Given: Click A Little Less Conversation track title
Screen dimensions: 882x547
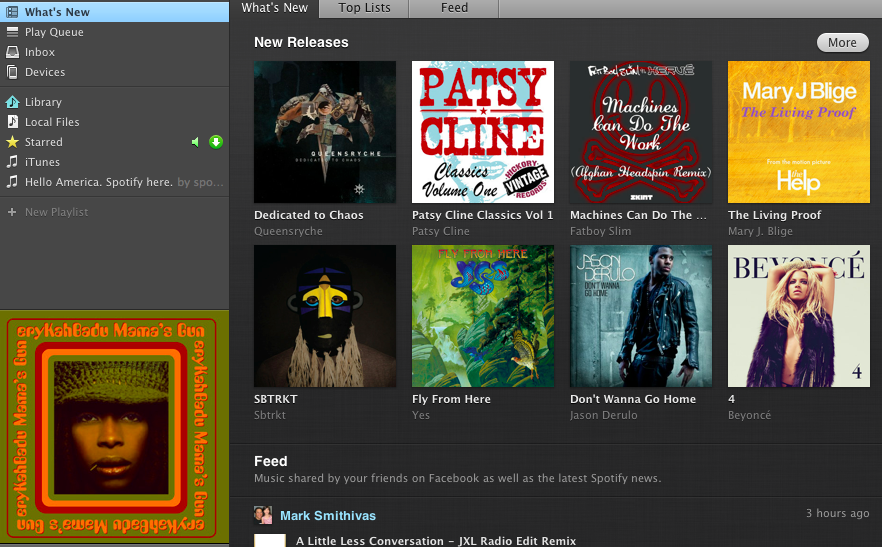Looking at the screenshot, I should click(436, 541).
